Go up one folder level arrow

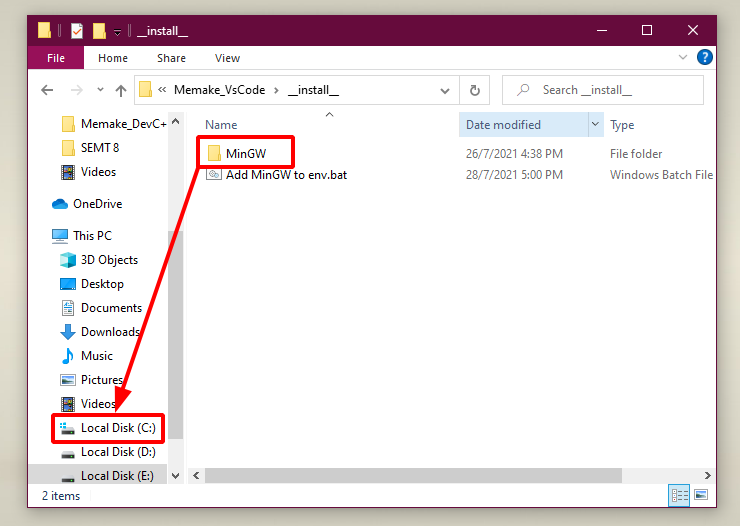121,90
